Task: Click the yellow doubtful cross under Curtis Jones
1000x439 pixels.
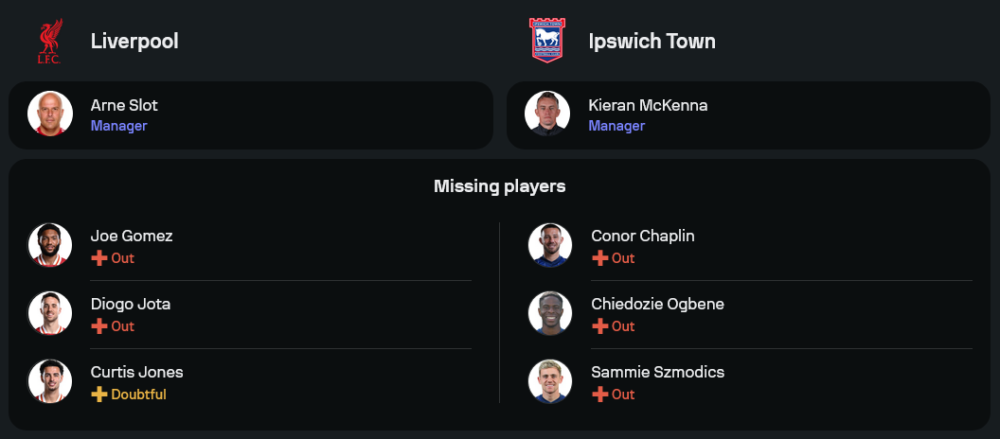Action: pyautogui.click(x=99, y=394)
